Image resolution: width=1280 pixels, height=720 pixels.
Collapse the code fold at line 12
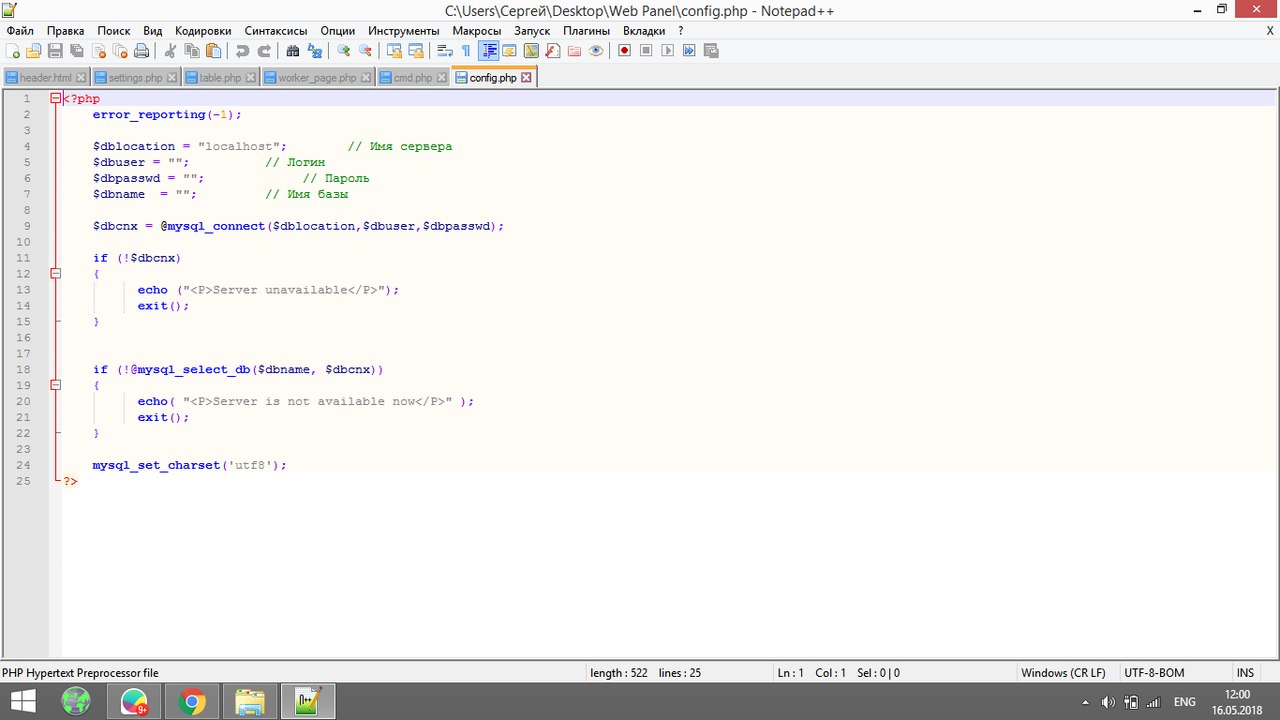(56, 274)
